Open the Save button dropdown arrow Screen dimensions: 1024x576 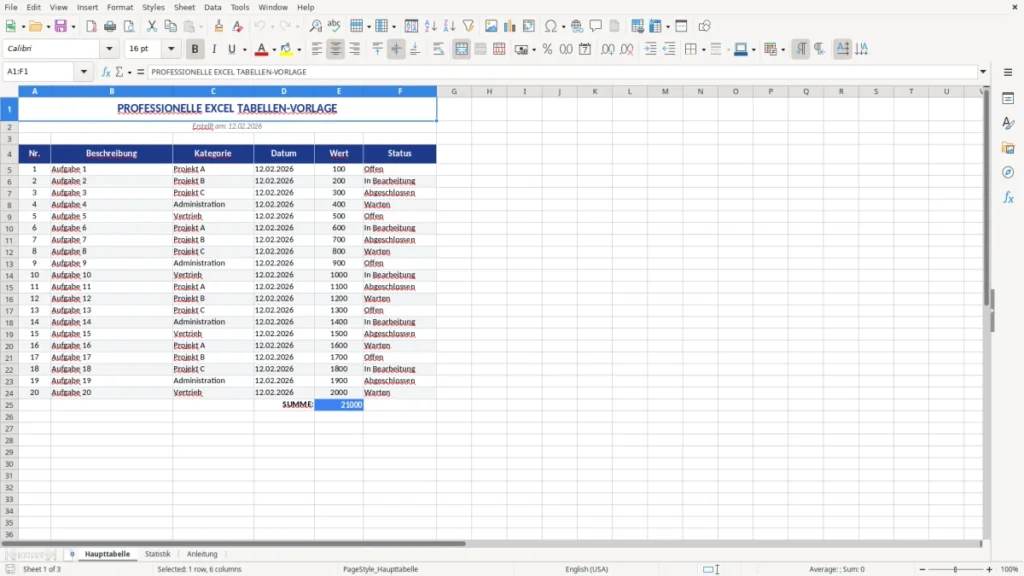click(73, 26)
